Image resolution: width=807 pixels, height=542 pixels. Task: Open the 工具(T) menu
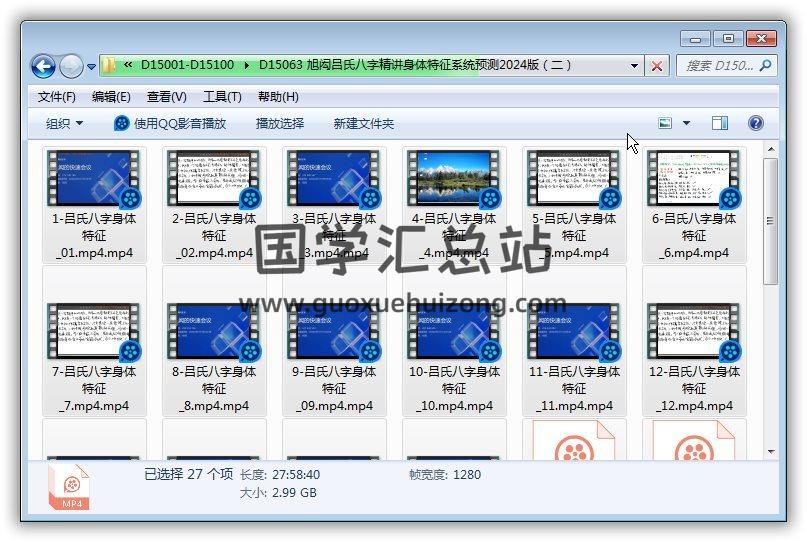tap(222, 96)
